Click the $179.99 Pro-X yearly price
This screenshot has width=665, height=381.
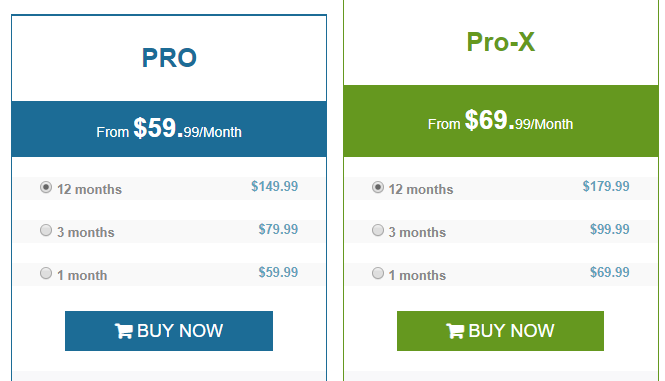(606, 186)
